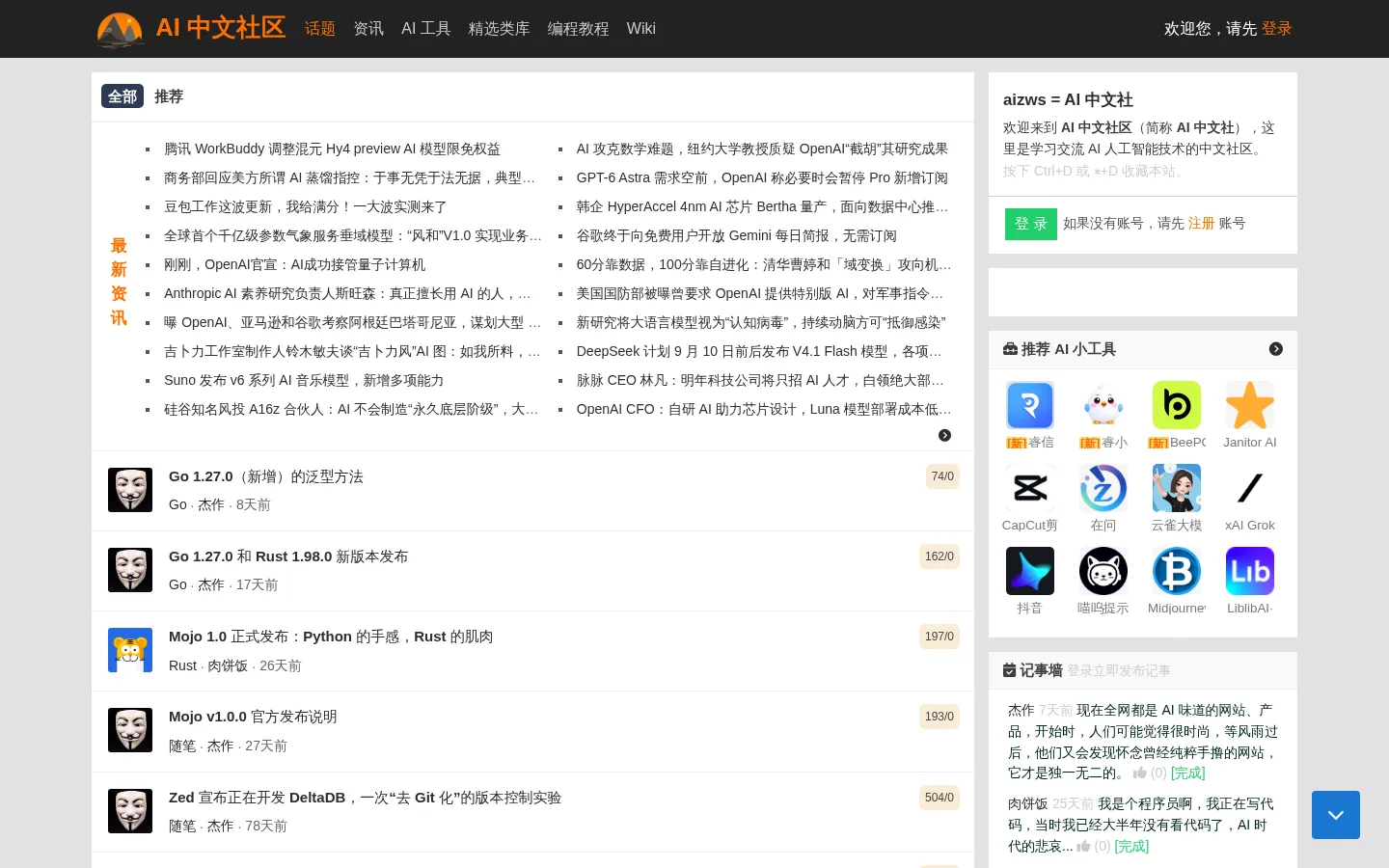Open the 话题 navigation item
The image size is (1389, 868).
[x=320, y=29]
